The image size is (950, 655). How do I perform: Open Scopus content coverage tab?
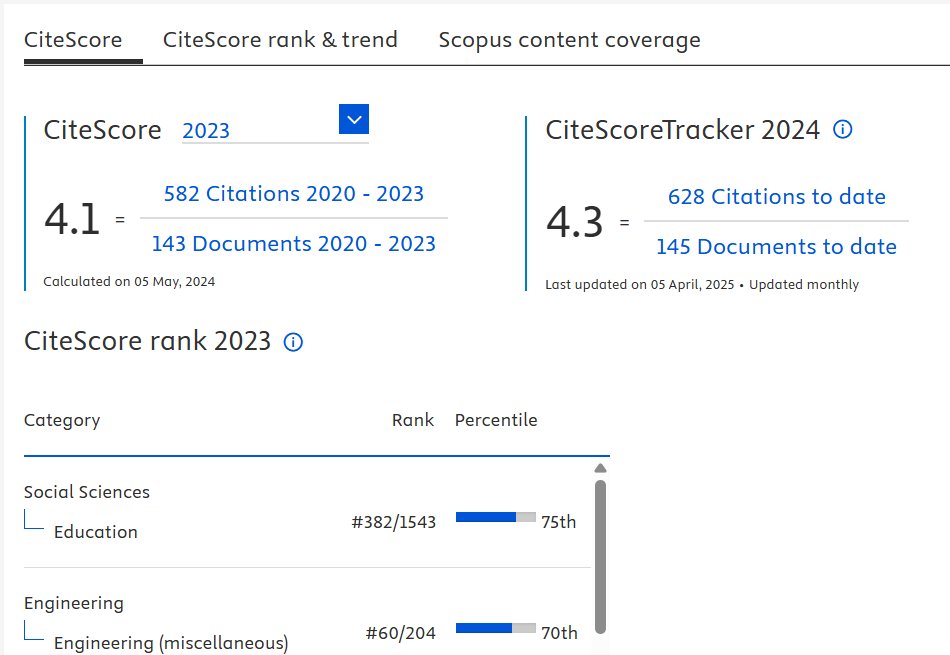click(570, 40)
